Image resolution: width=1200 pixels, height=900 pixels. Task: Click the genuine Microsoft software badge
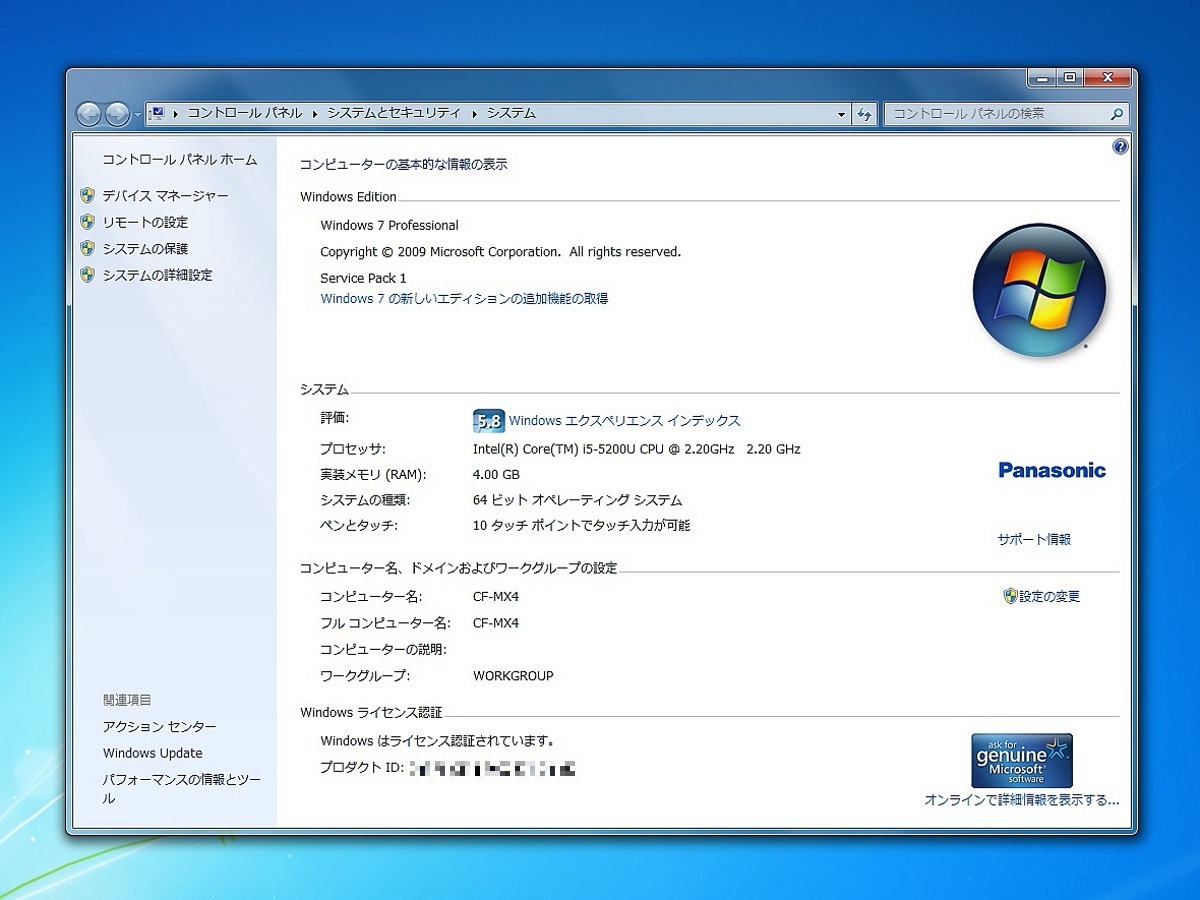click(1022, 761)
